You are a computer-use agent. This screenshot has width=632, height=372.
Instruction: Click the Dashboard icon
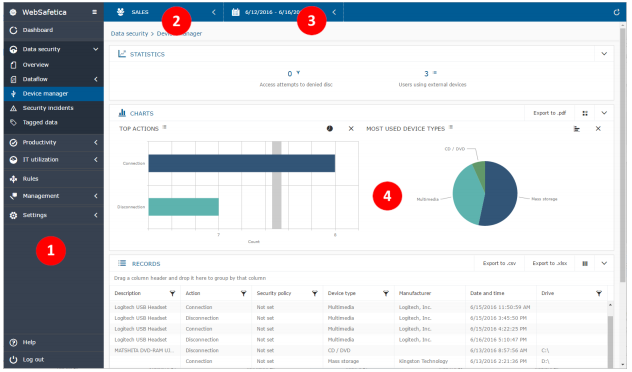tap(13, 30)
